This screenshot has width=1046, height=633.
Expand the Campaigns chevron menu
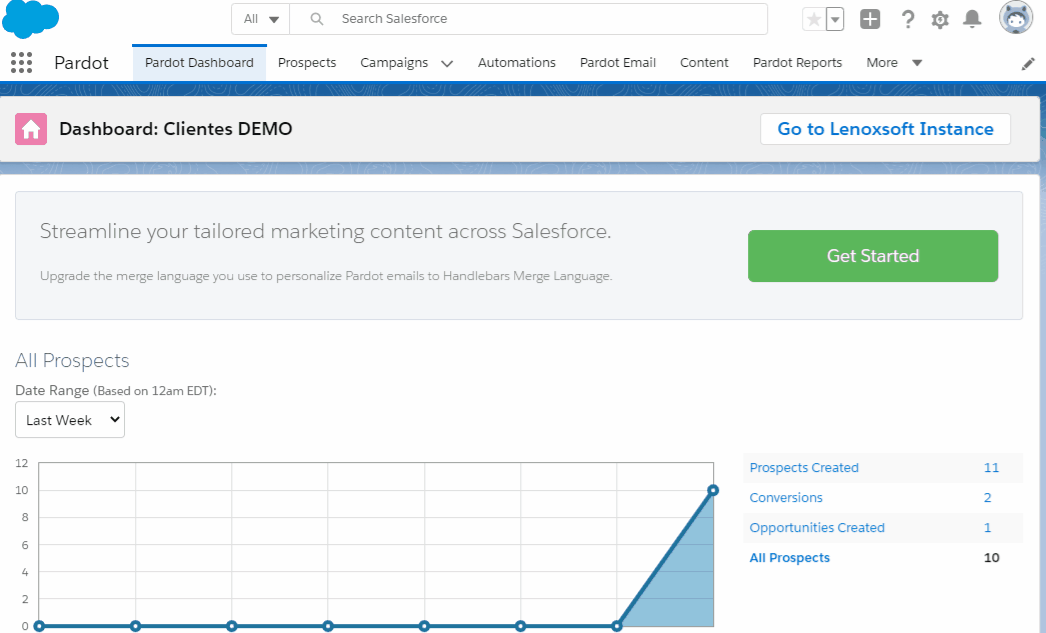click(x=447, y=63)
